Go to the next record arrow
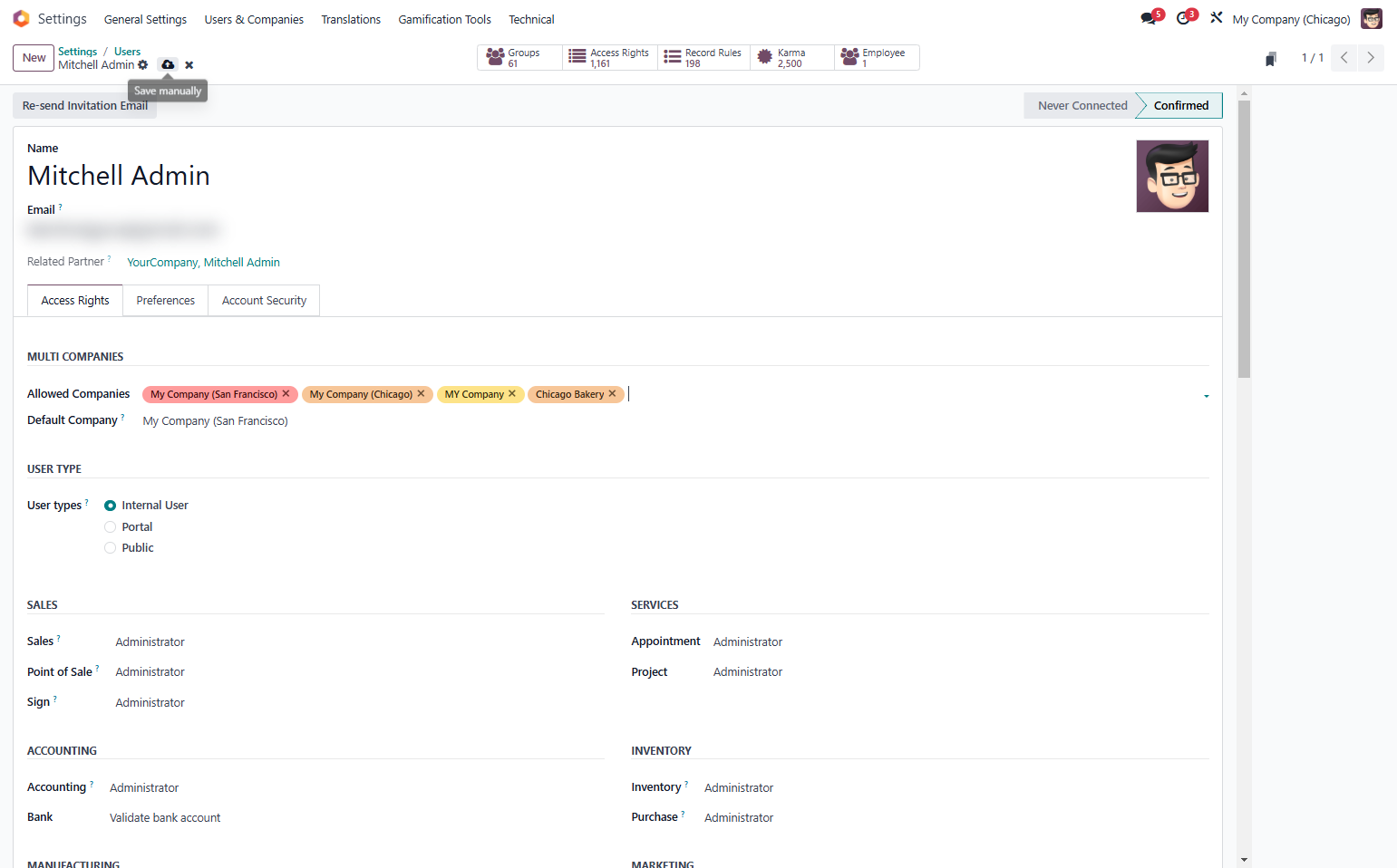 (1371, 58)
